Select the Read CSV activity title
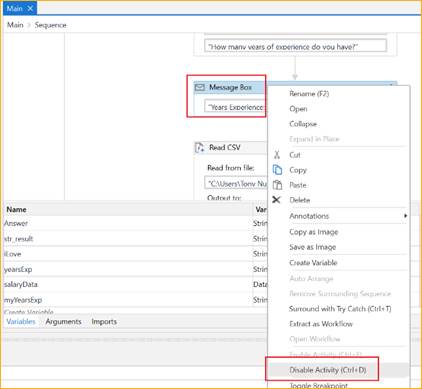 click(225, 147)
